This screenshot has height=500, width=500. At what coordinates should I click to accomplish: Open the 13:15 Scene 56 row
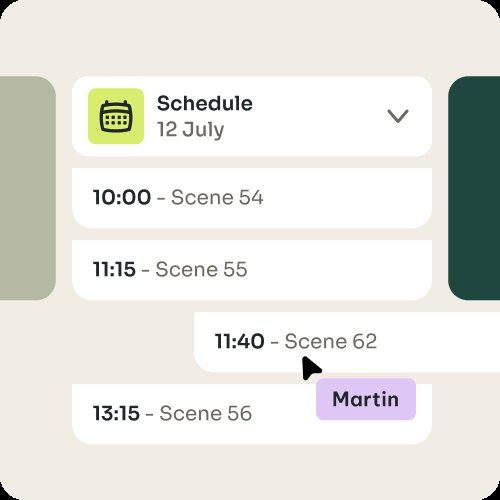(x=252, y=414)
